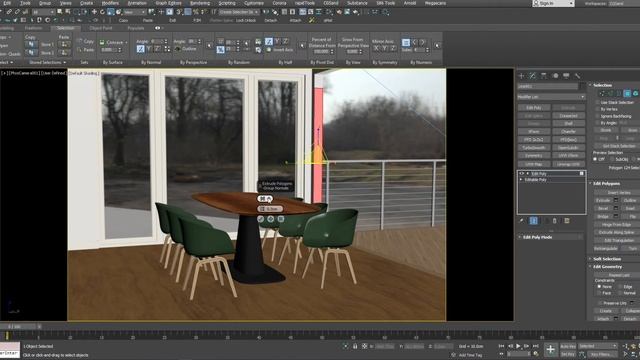Switch to the Object Paint ribbon tab
Image resolution: width=640 pixels, height=360 pixels.
[x=101, y=28]
